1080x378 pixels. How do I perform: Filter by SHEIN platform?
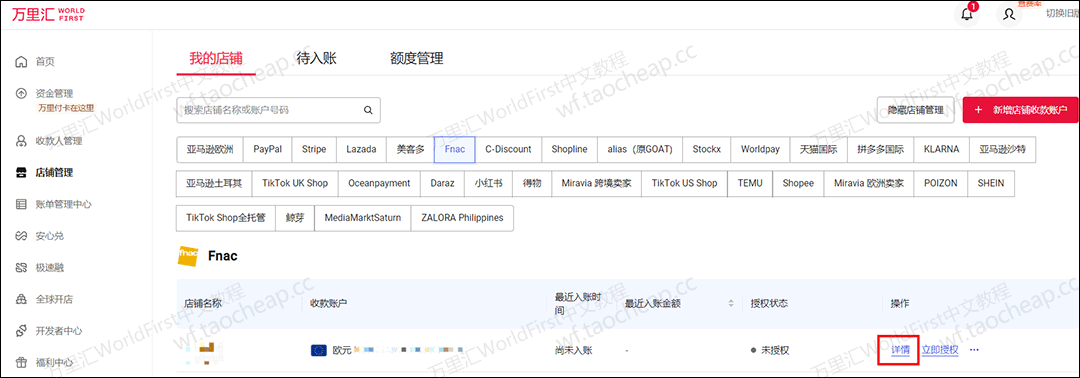[990, 183]
